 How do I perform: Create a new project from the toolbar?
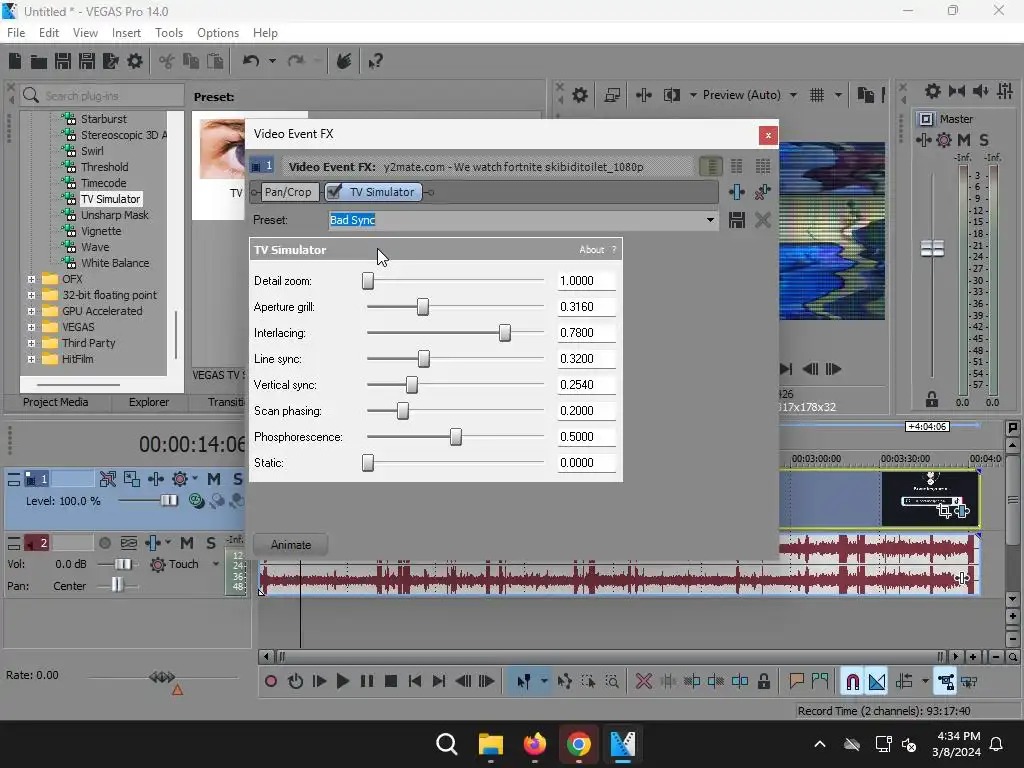[15, 61]
